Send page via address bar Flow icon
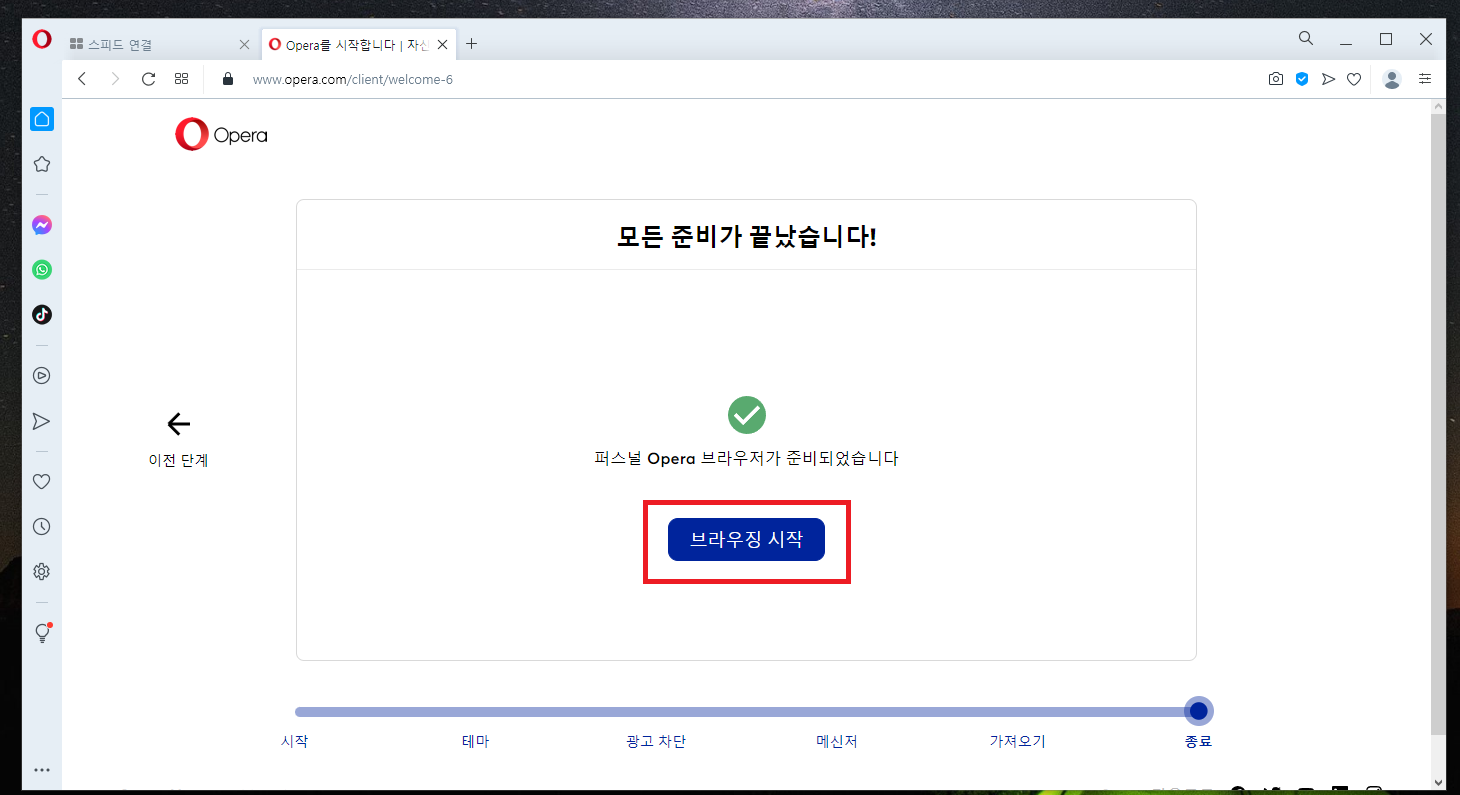Viewport: 1460px width, 795px height. click(x=1328, y=79)
